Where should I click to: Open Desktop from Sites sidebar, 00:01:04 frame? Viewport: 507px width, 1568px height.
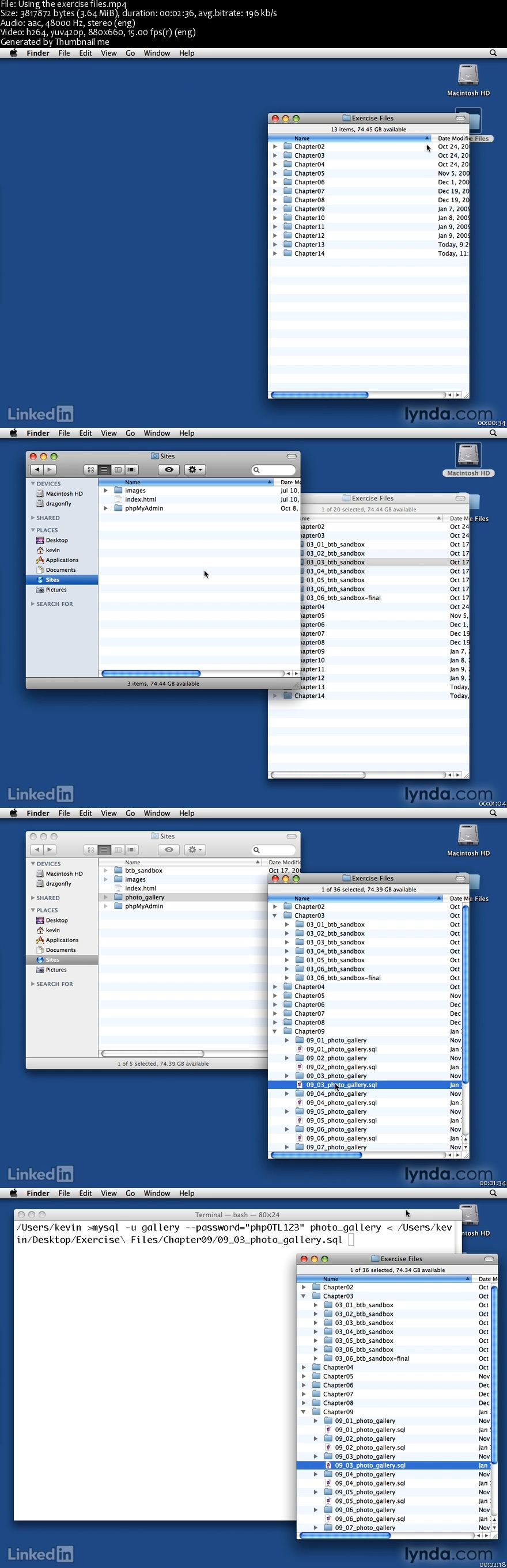coord(56,540)
